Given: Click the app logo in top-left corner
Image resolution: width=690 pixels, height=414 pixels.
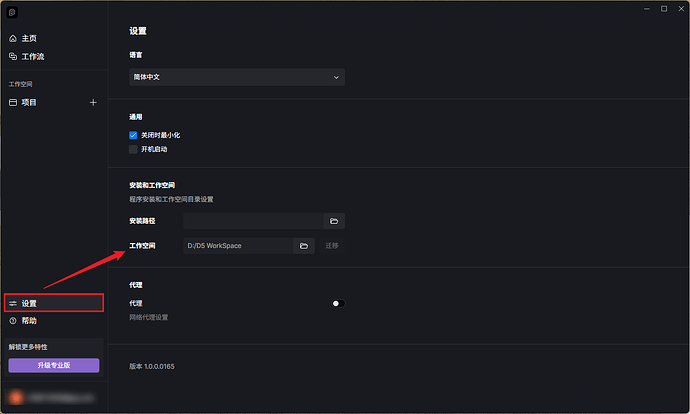Looking at the screenshot, I should [13, 12].
